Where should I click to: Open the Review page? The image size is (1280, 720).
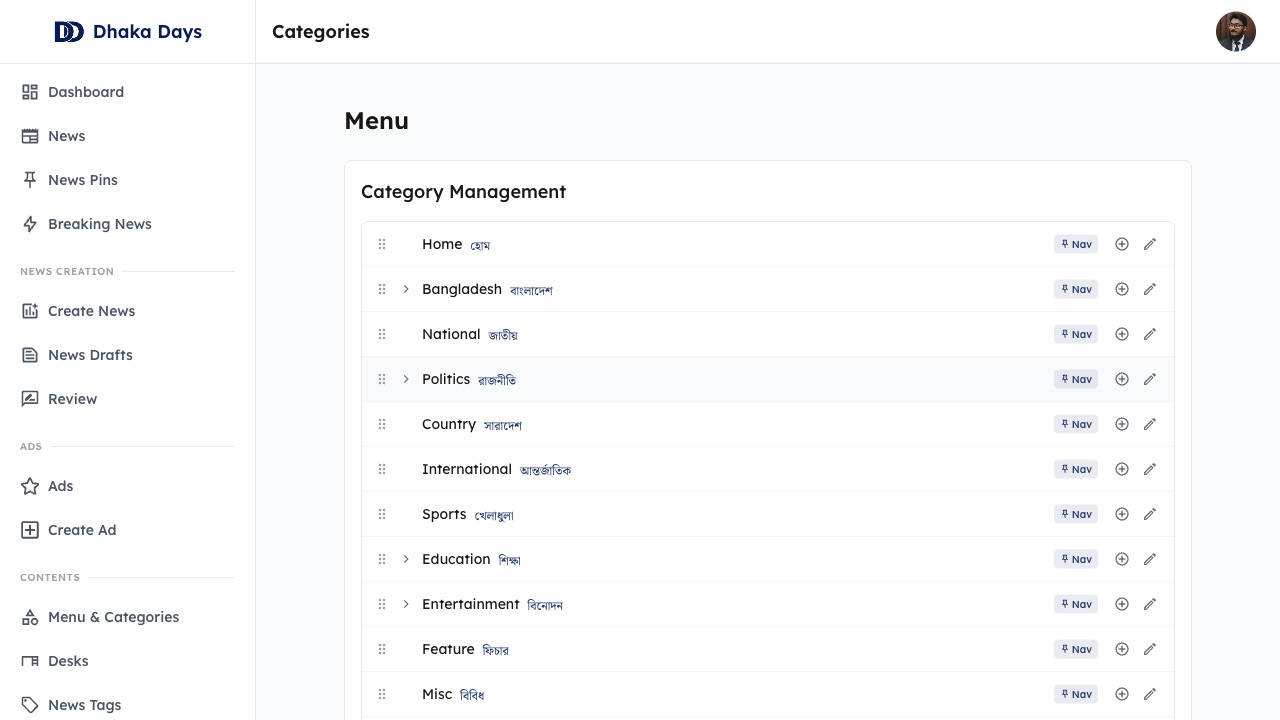tap(127, 399)
